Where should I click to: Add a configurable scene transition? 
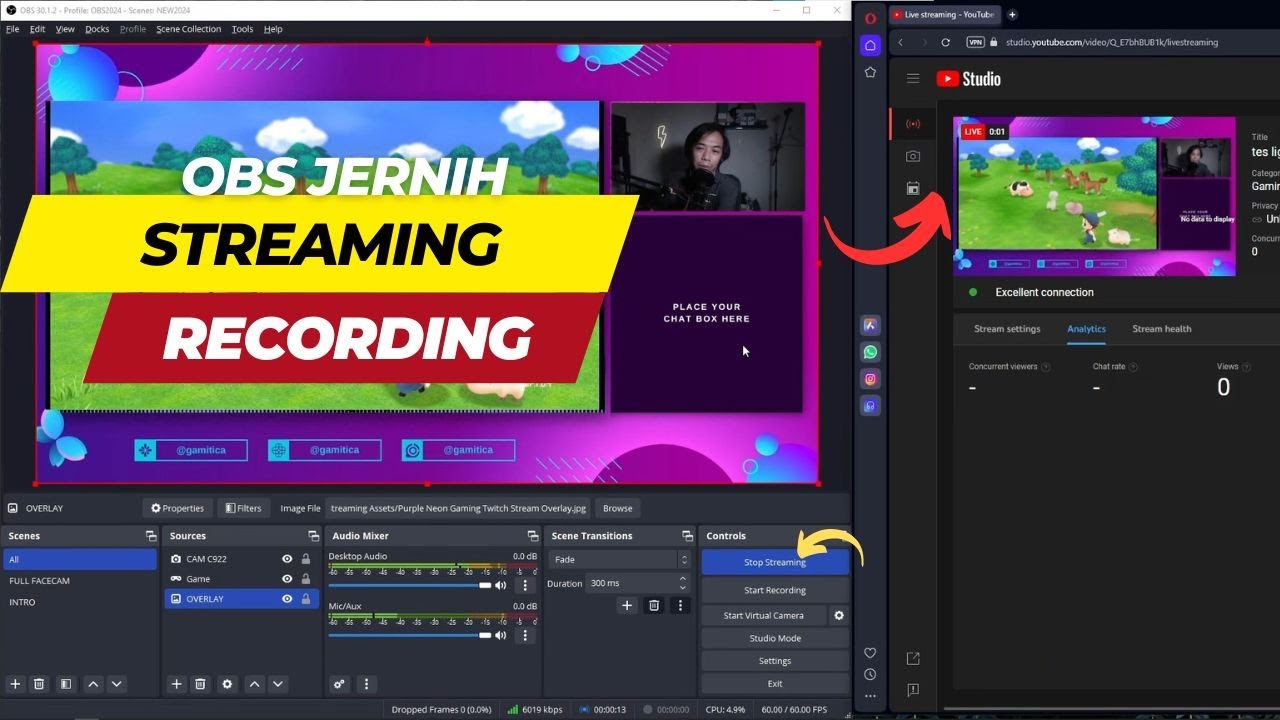tap(627, 605)
